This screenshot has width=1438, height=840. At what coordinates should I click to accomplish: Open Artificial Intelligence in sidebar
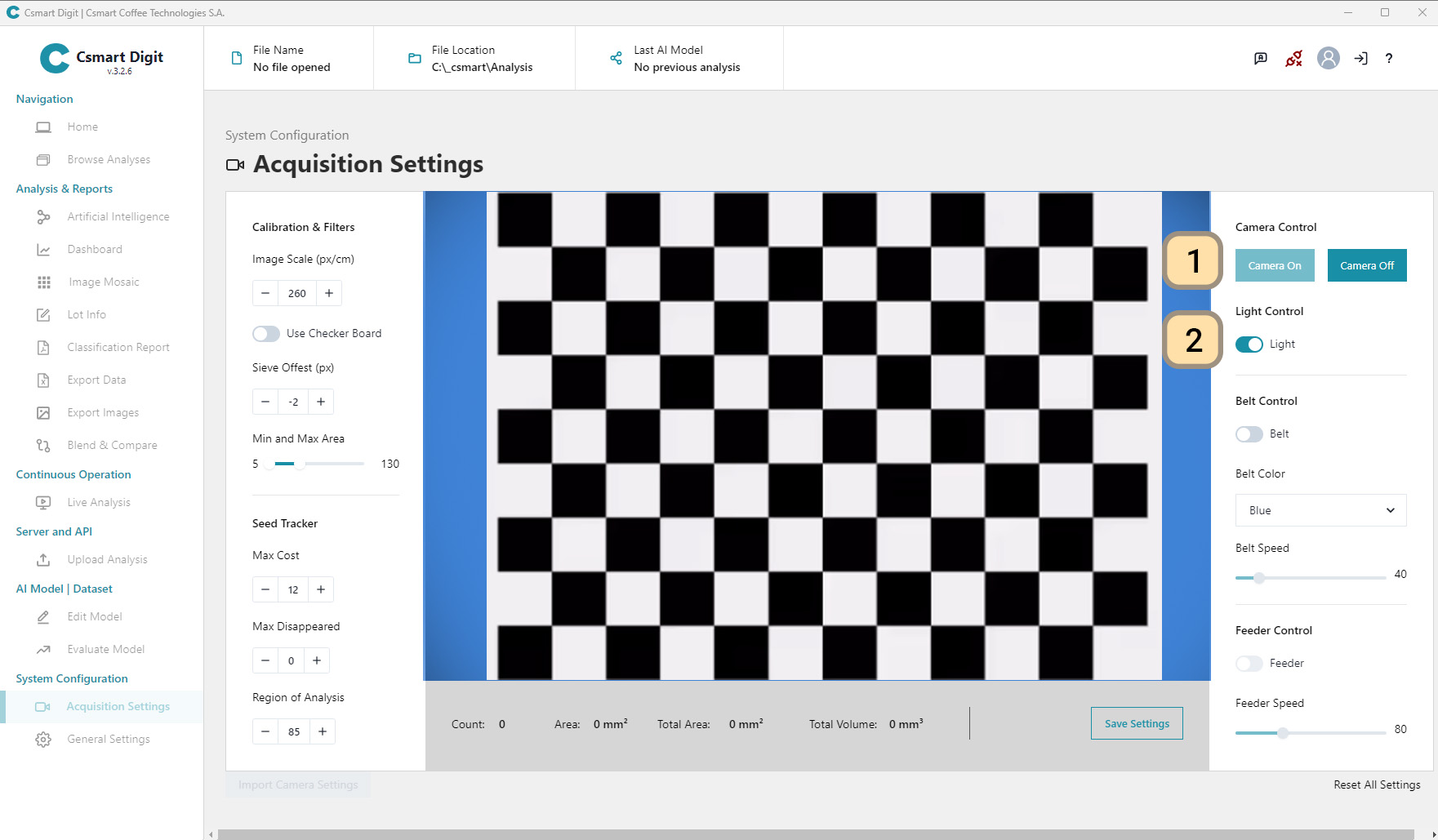[118, 216]
